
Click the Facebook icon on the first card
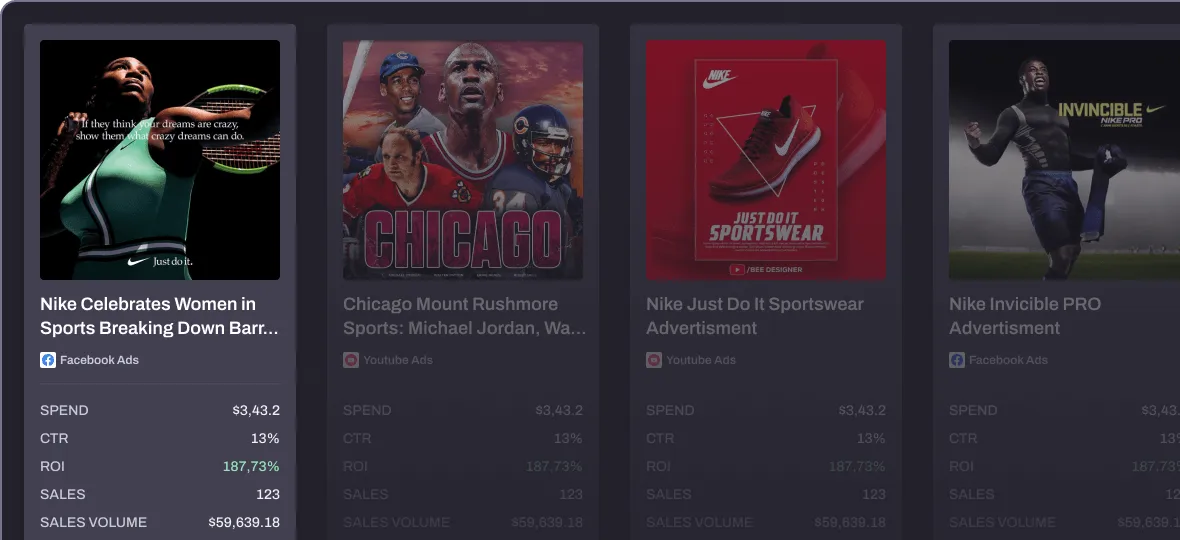coord(47,360)
